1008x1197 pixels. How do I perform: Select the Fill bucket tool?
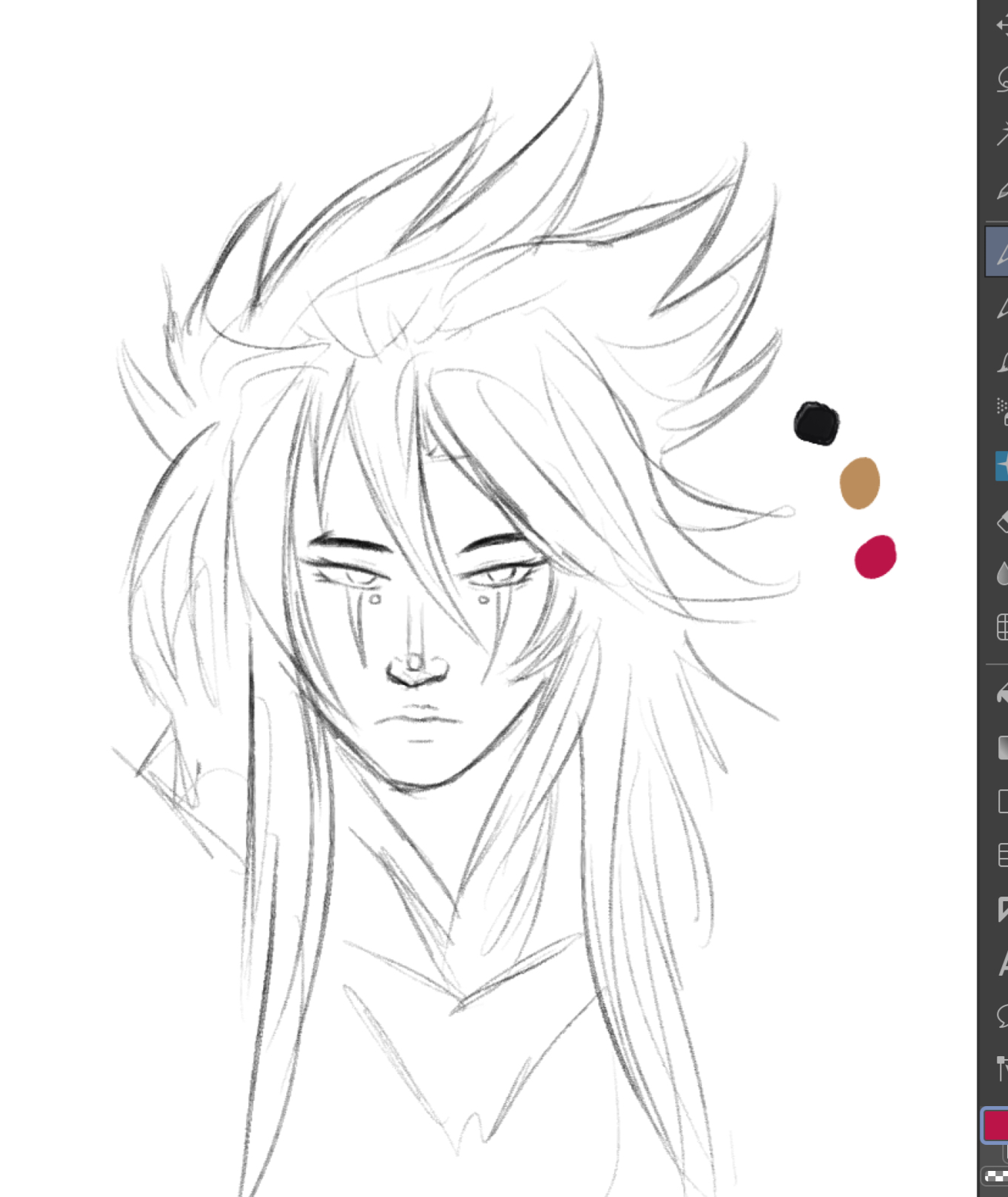tap(1001, 695)
